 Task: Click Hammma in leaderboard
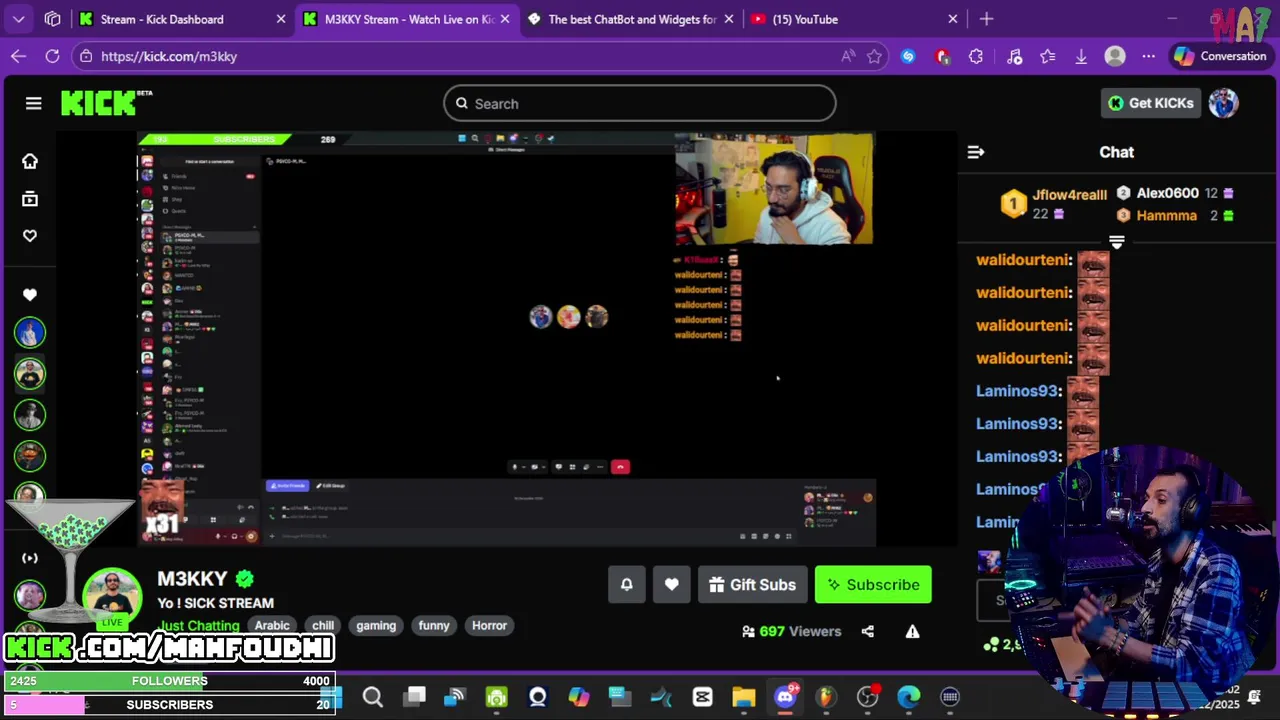[1166, 215]
